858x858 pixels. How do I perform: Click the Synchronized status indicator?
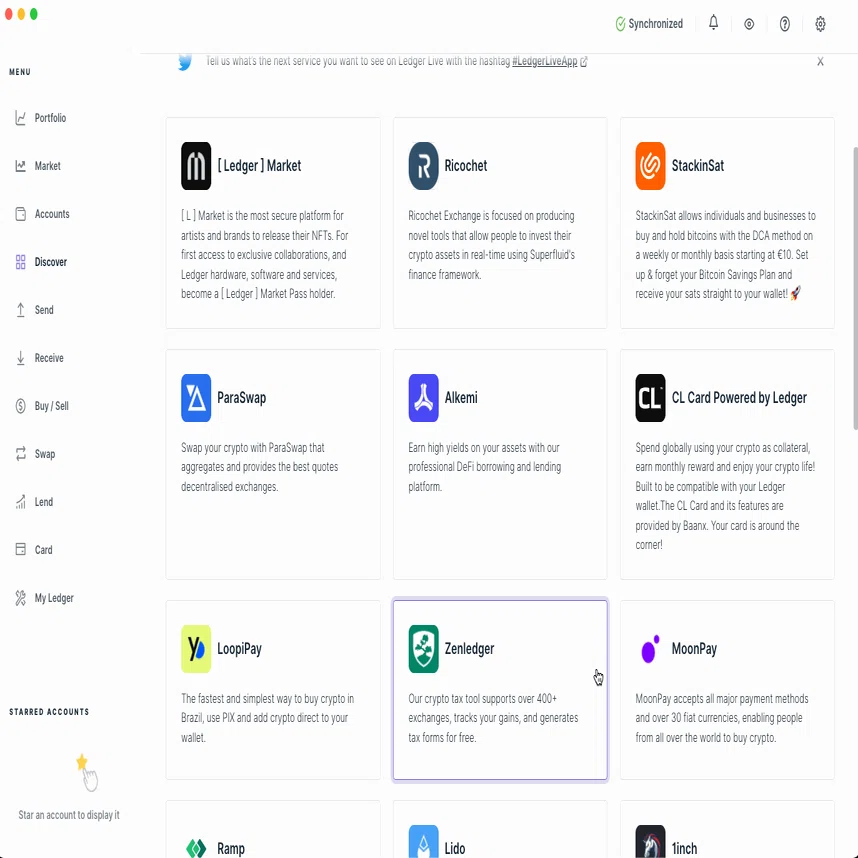[x=649, y=24]
